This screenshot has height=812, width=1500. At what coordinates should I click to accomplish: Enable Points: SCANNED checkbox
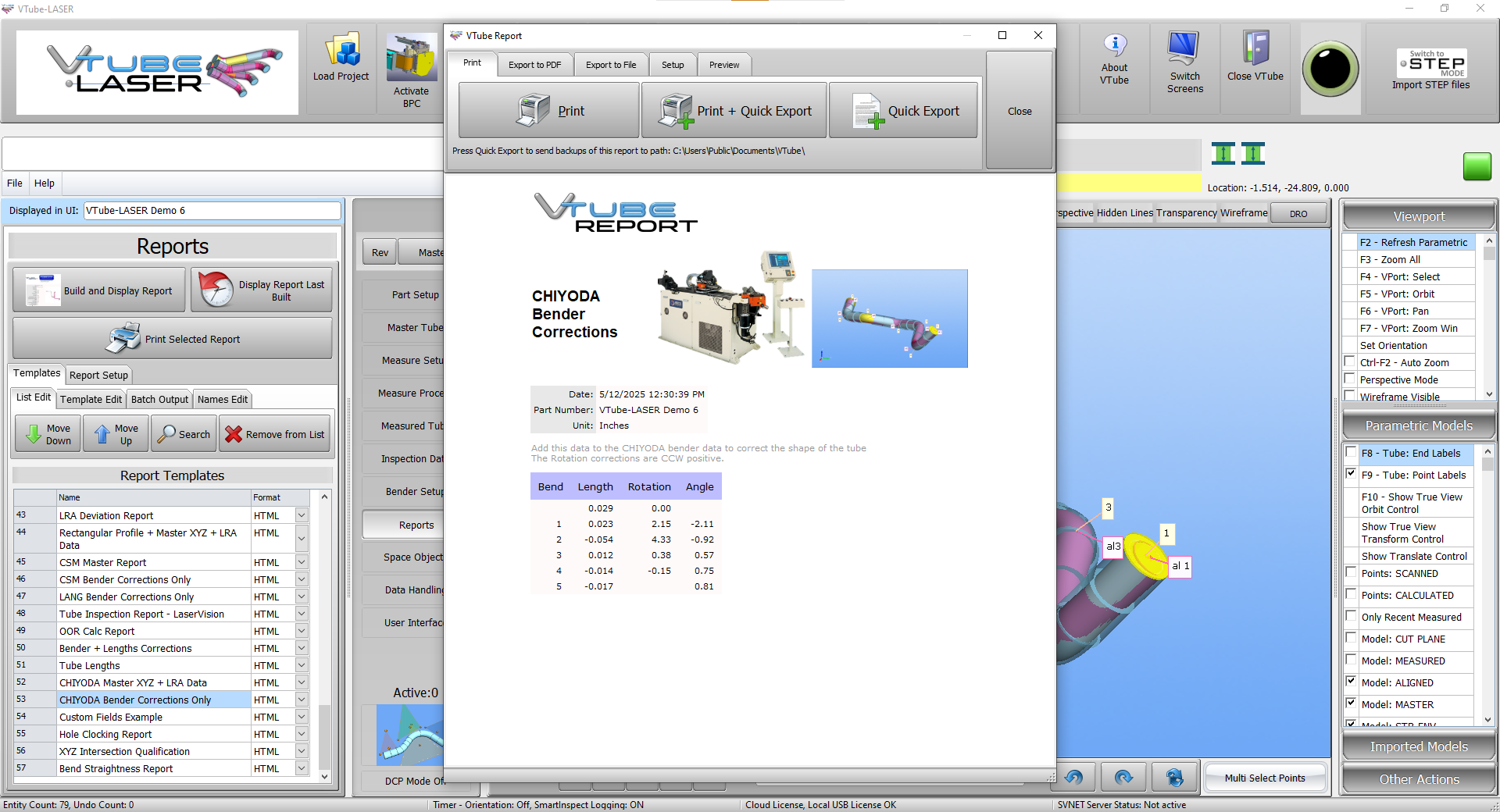point(1351,572)
